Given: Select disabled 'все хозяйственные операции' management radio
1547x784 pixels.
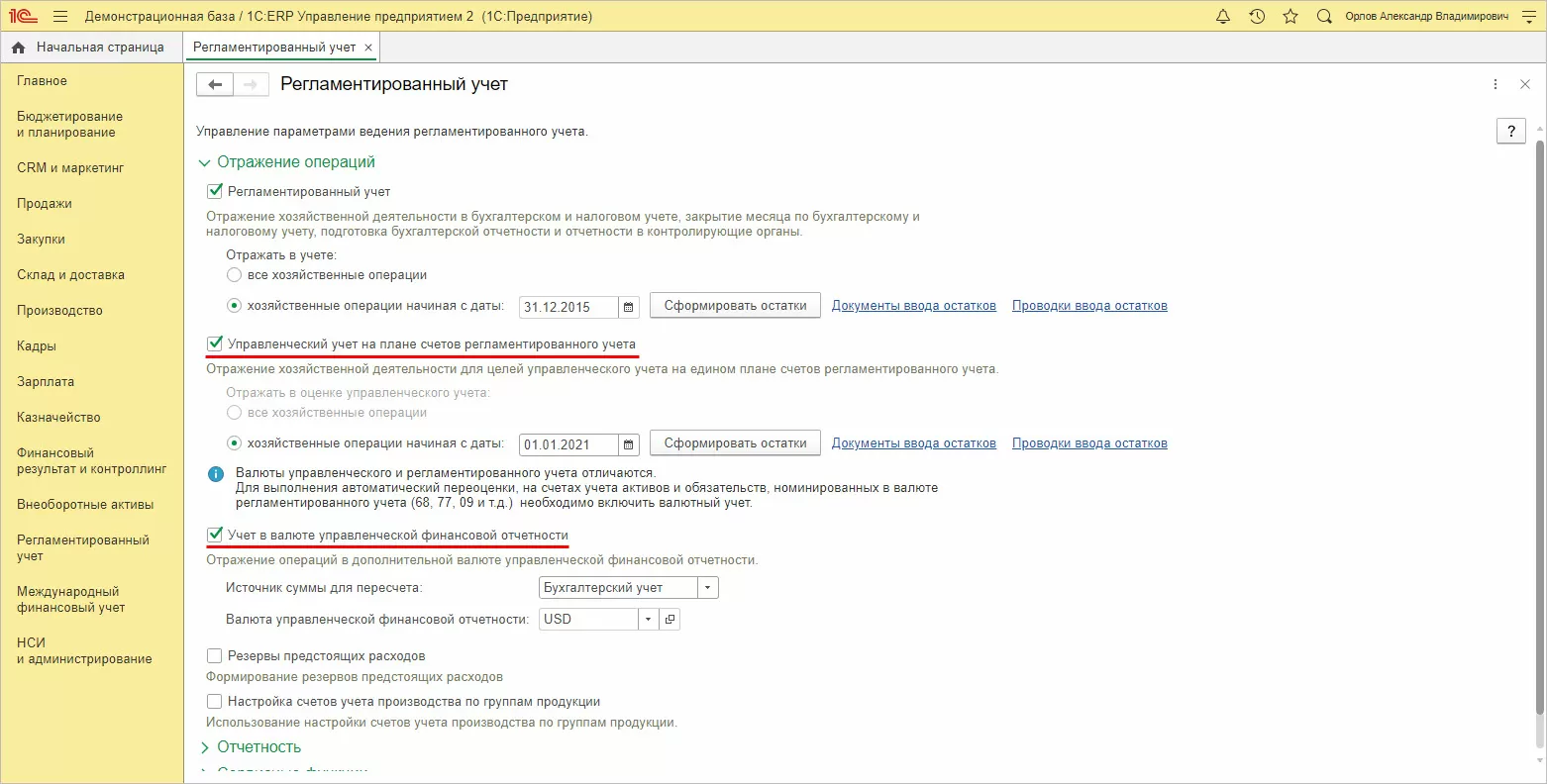Looking at the screenshot, I should pos(235,413).
